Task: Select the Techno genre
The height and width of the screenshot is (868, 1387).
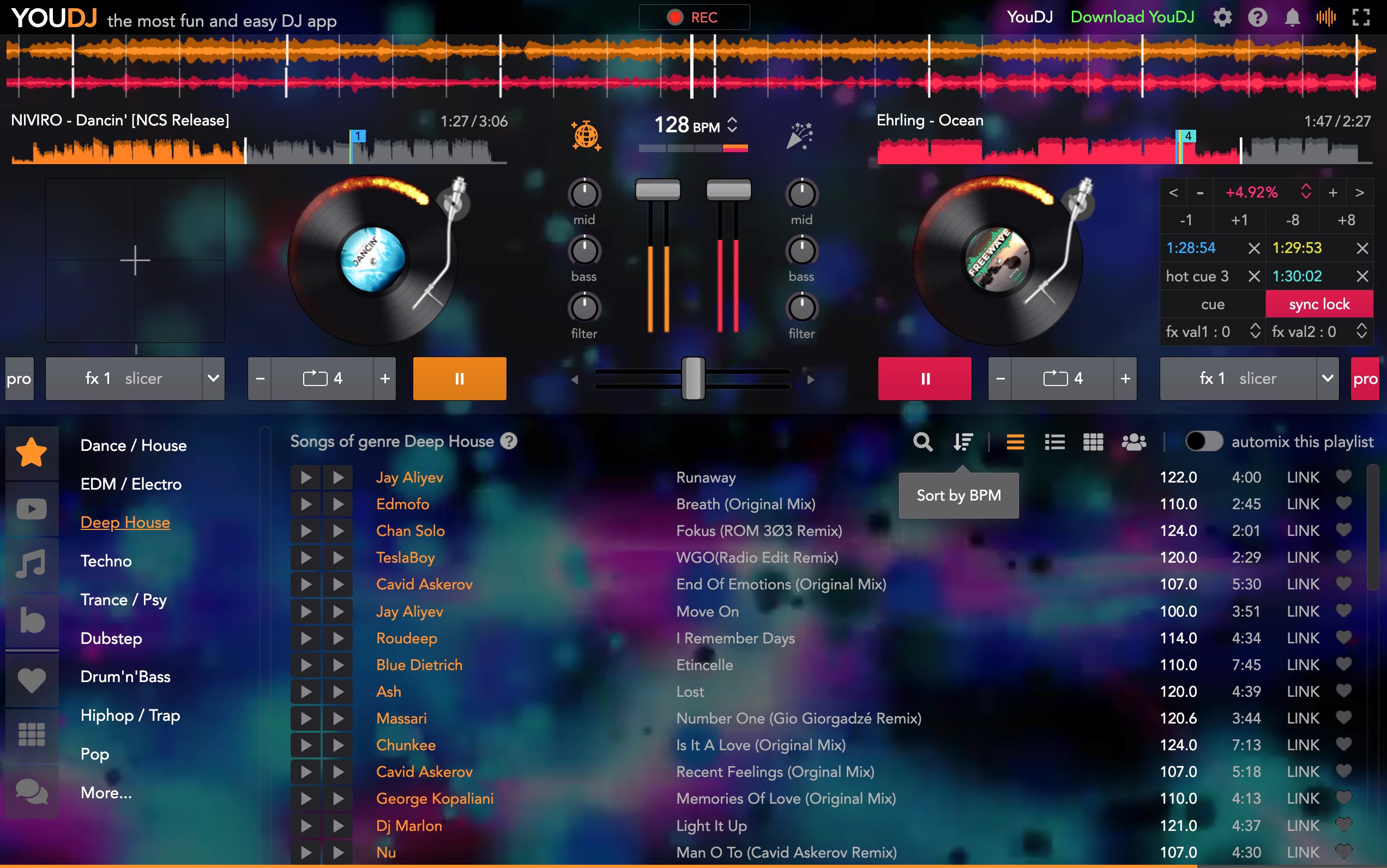Action: (x=106, y=561)
